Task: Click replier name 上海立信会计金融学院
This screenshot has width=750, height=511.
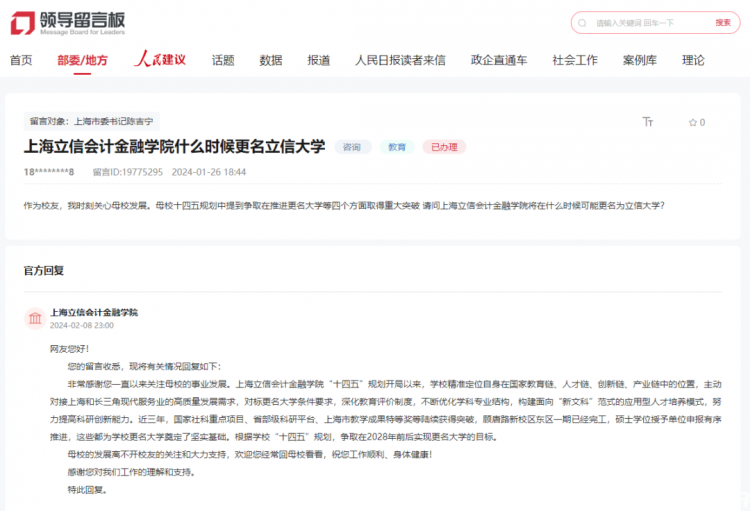Action: tap(94, 312)
